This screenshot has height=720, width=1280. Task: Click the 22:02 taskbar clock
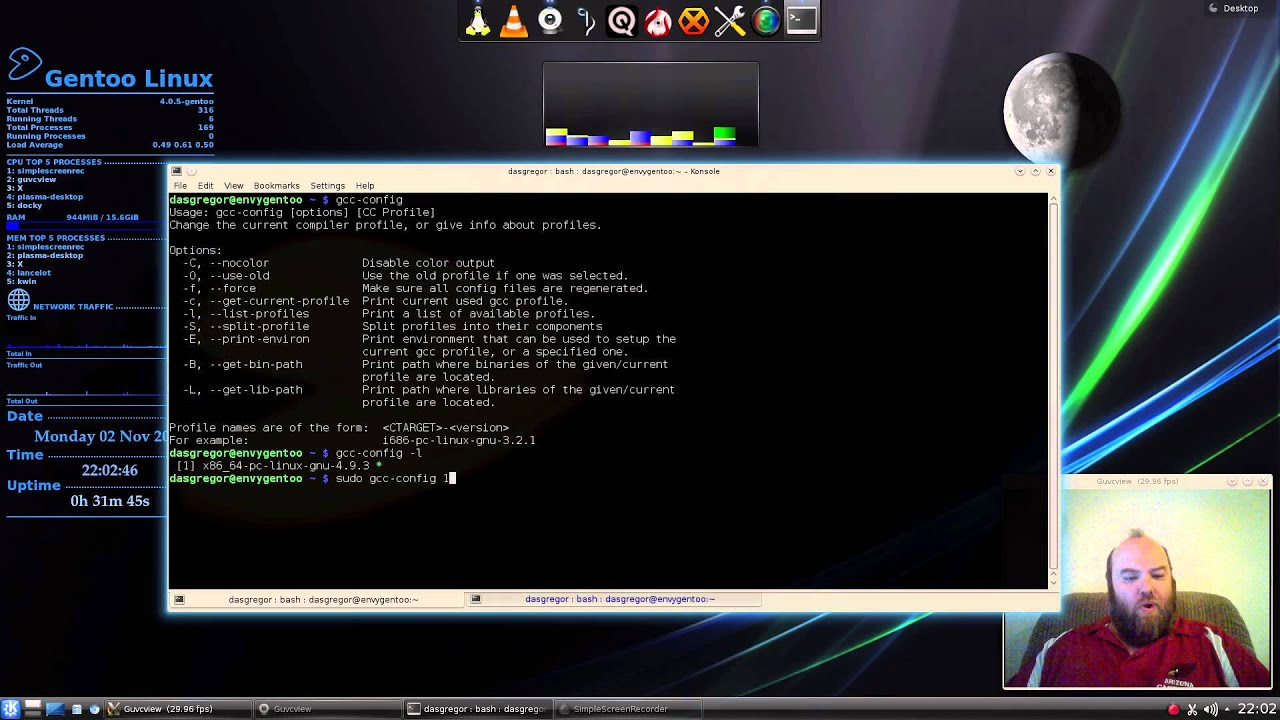point(1257,709)
